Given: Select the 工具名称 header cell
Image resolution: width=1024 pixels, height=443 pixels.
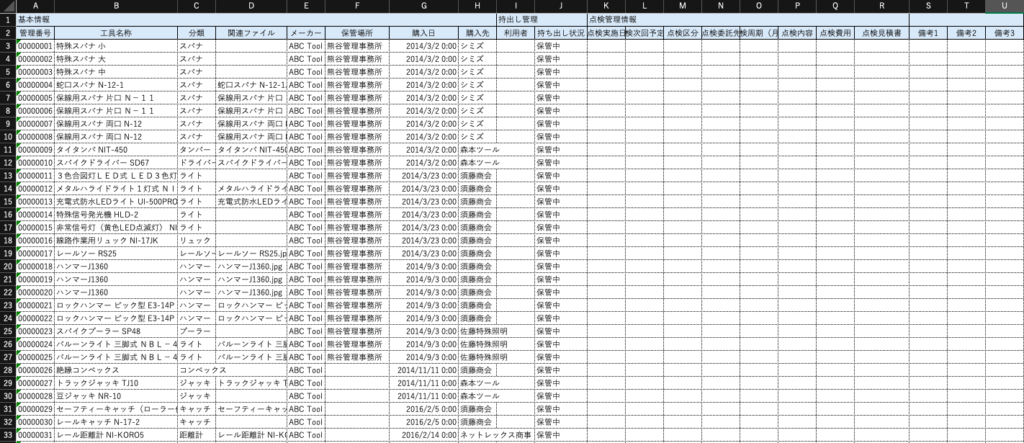Looking at the screenshot, I should coord(116,33).
